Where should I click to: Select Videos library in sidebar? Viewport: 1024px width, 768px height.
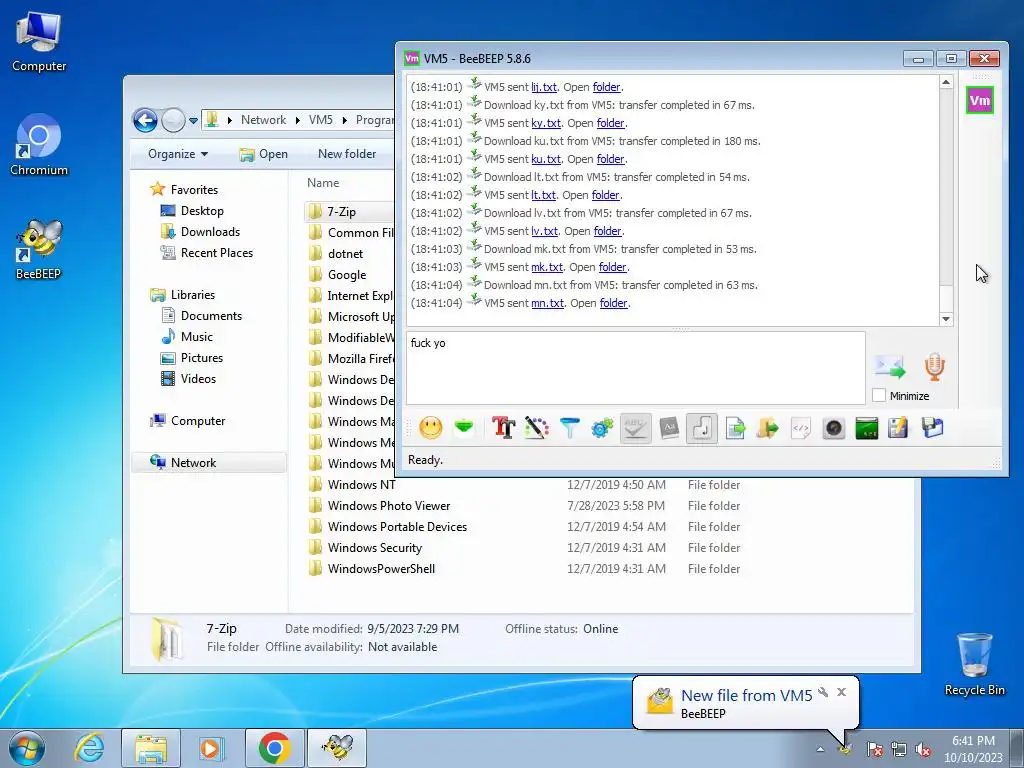tap(198, 378)
